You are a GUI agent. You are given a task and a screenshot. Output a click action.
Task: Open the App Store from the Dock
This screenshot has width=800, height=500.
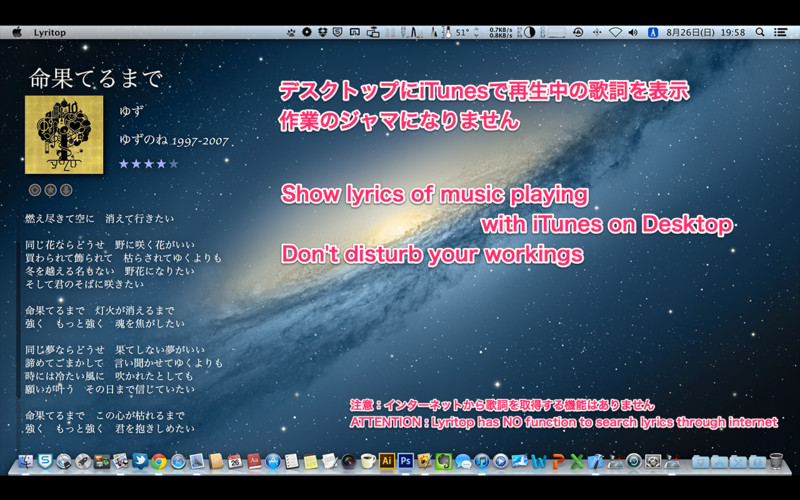273,461
